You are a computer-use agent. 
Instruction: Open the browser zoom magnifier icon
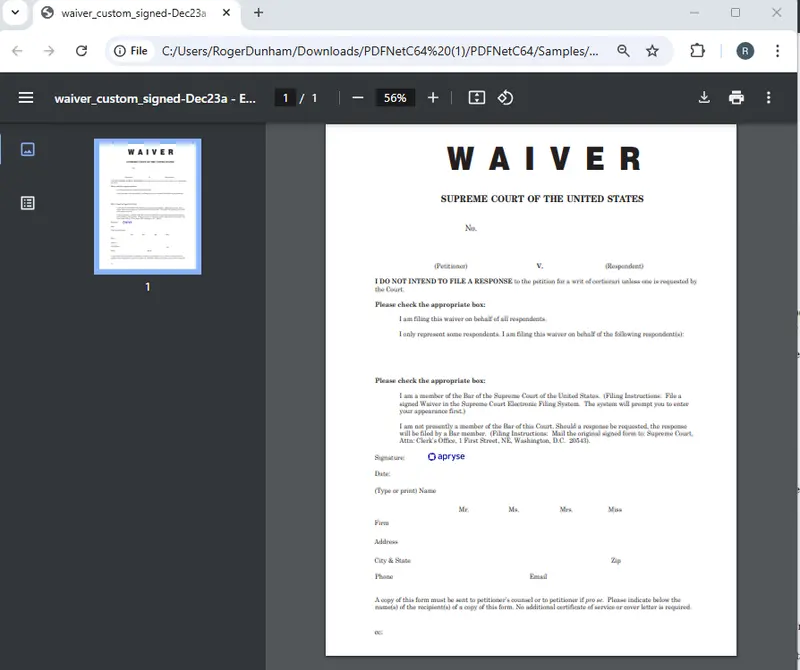(623, 51)
